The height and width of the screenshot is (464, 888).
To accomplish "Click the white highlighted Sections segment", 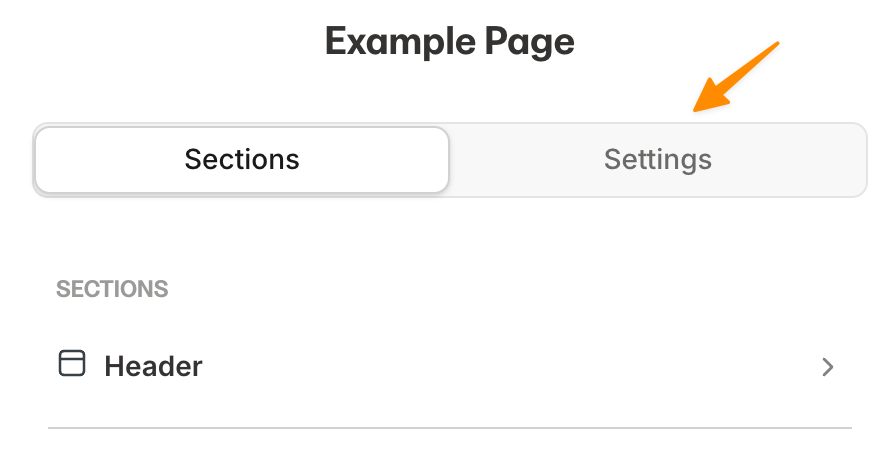I will [x=242, y=160].
